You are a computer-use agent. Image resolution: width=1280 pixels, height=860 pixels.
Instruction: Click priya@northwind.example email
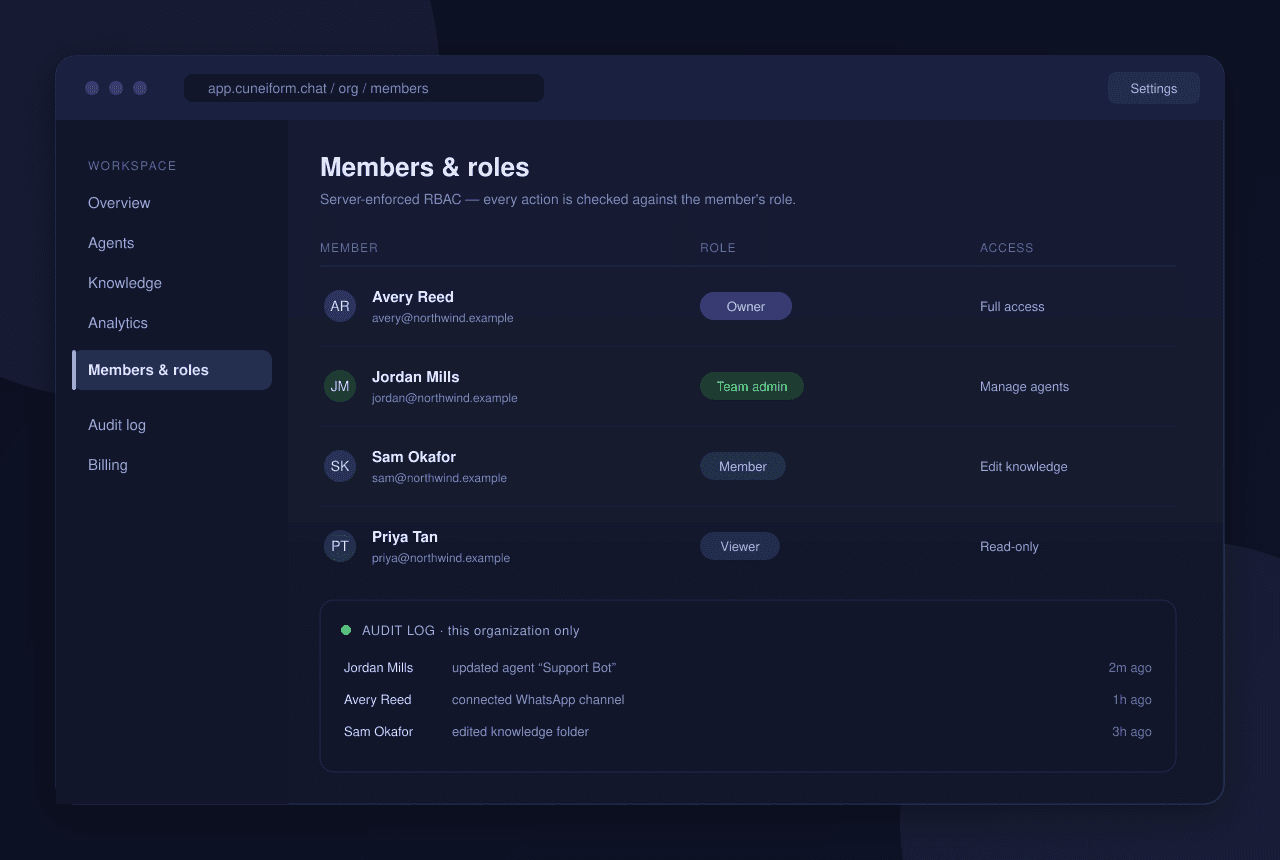point(441,558)
